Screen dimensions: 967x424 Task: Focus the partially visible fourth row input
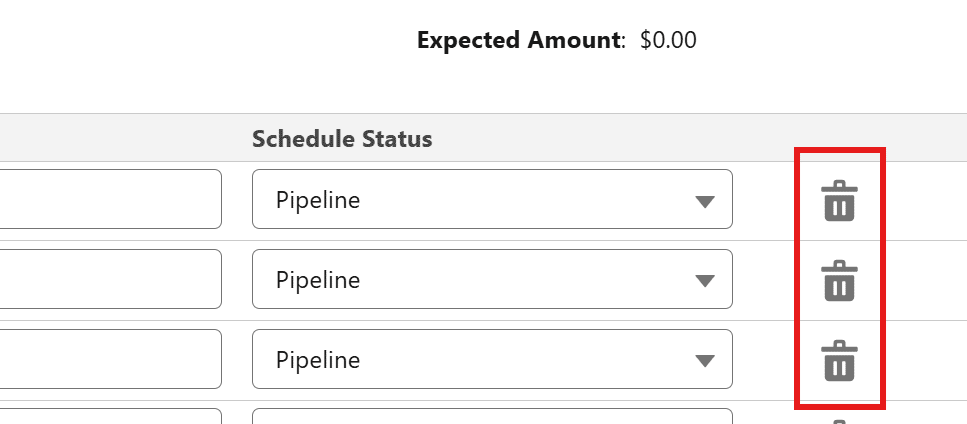tap(110, 416)
